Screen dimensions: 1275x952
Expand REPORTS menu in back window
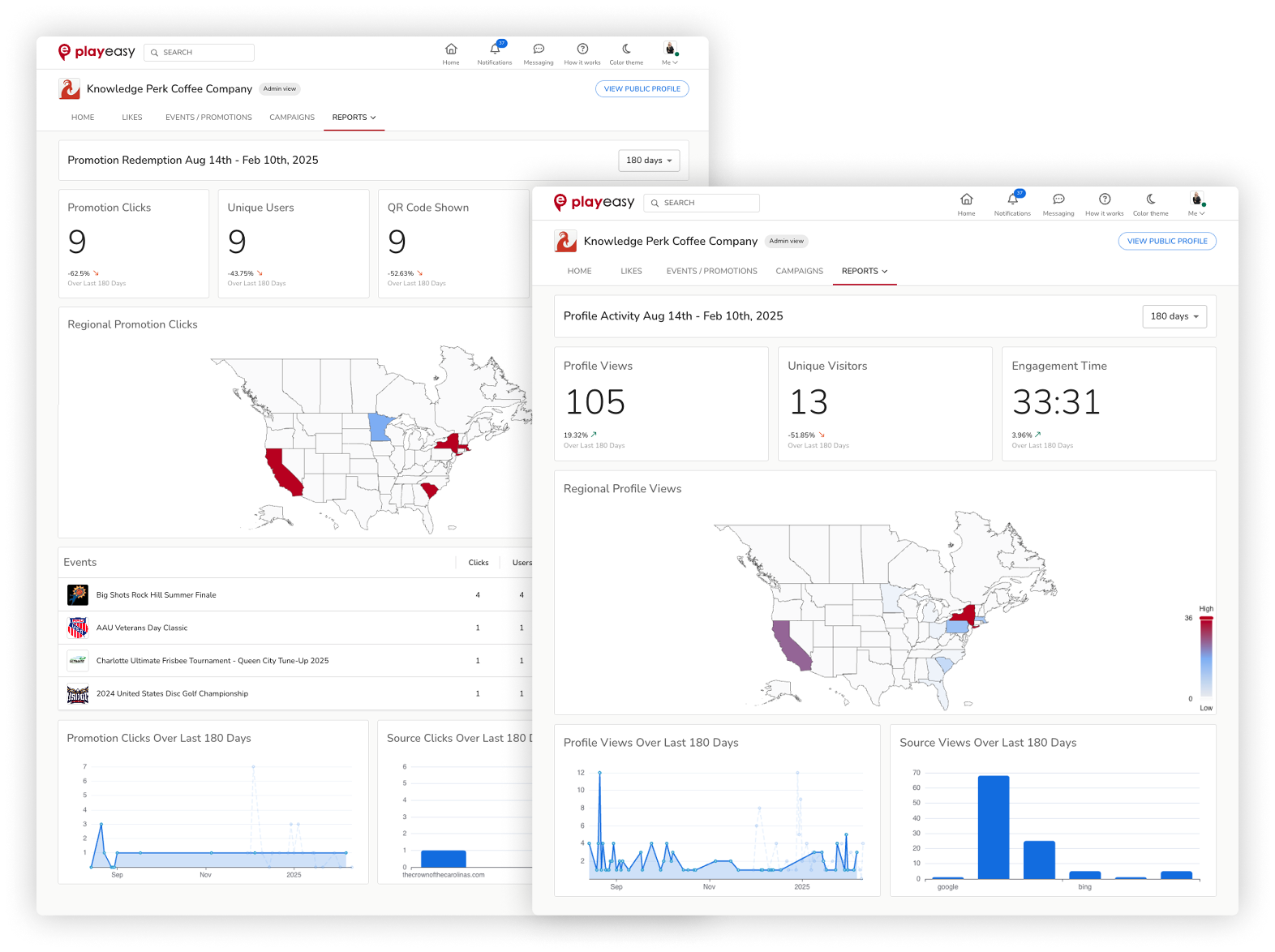(x=354, y=118)
